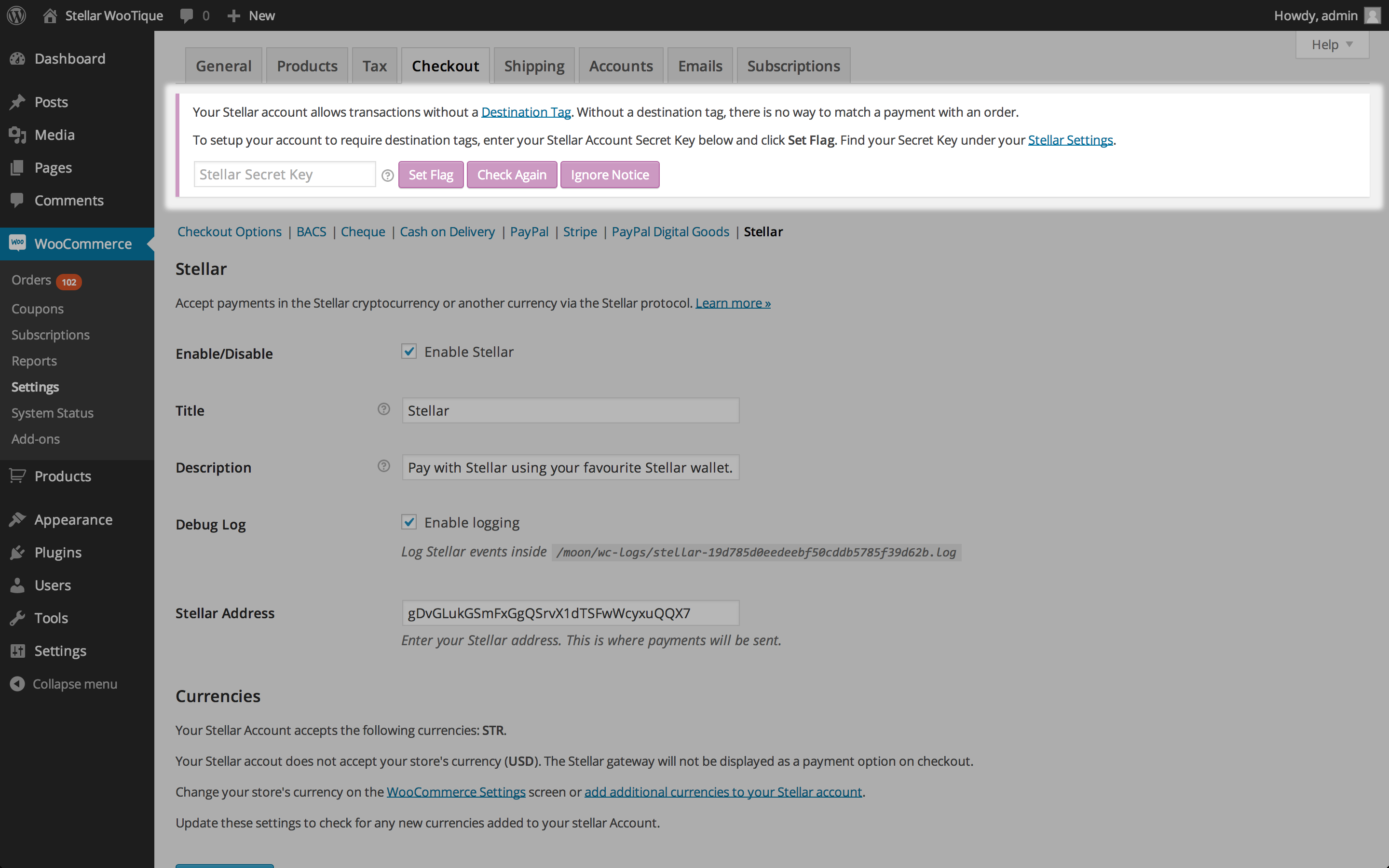Show help tip for Stellar Secret Key
This screenshot has height=868, width=1389.
[387, 175]
